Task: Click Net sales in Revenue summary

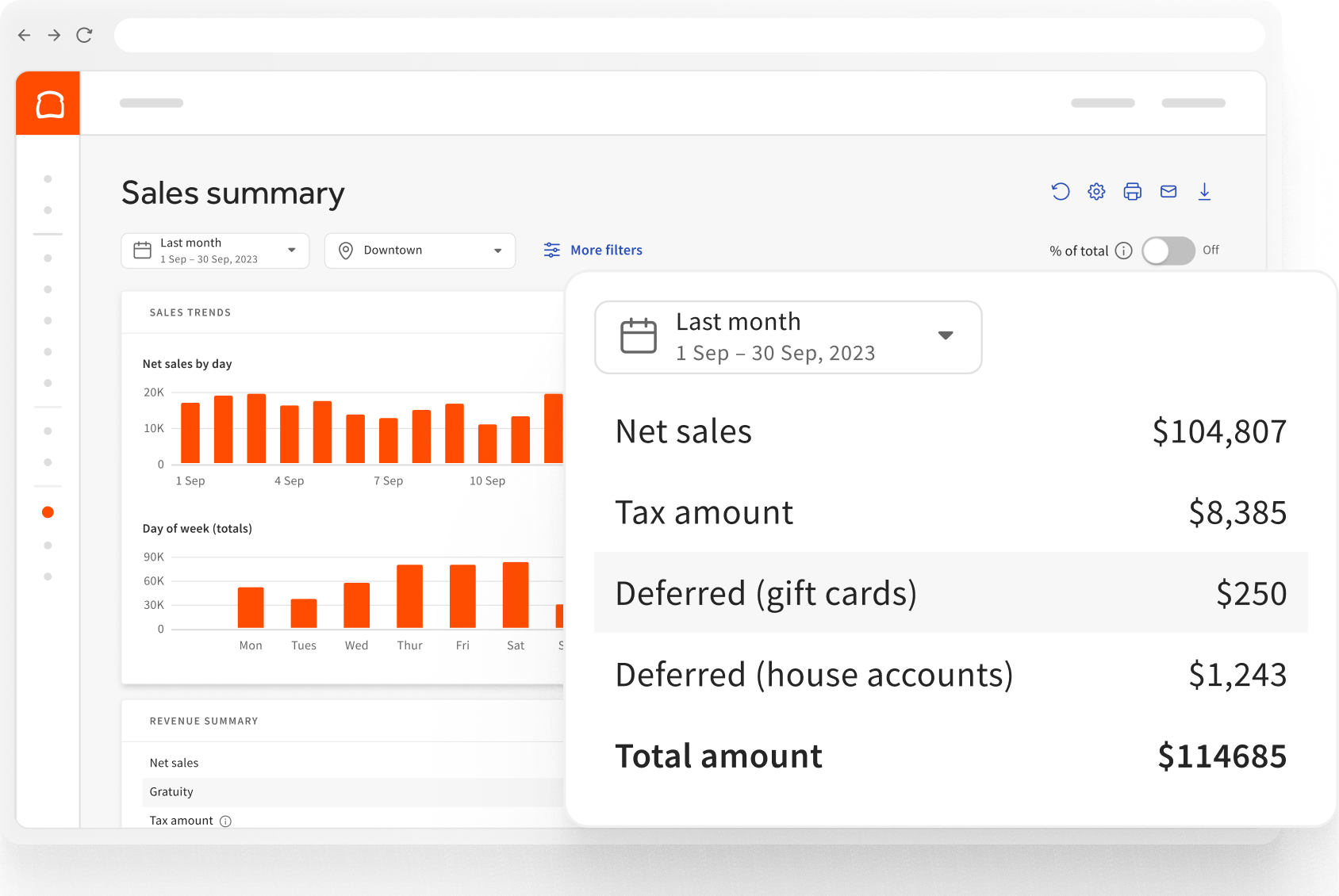Action: tap(175, 763)
